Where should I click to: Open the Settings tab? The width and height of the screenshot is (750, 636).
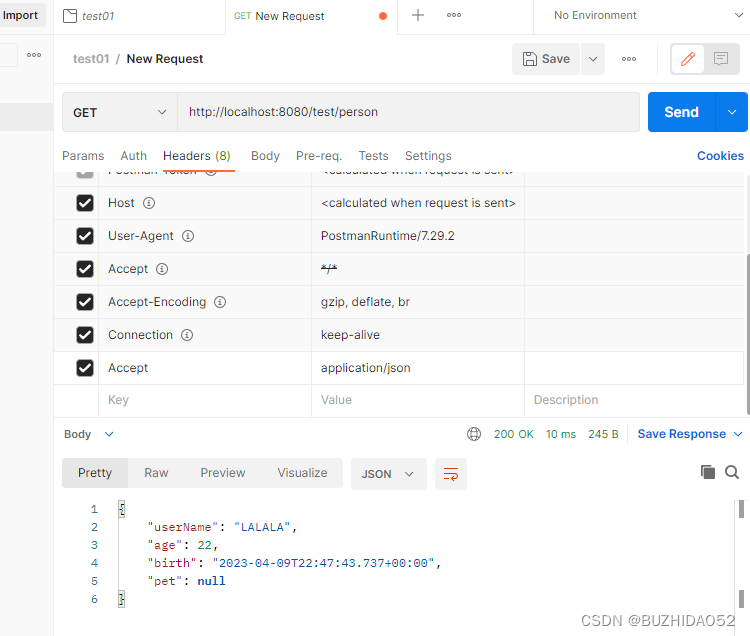(x=428, y=156)
